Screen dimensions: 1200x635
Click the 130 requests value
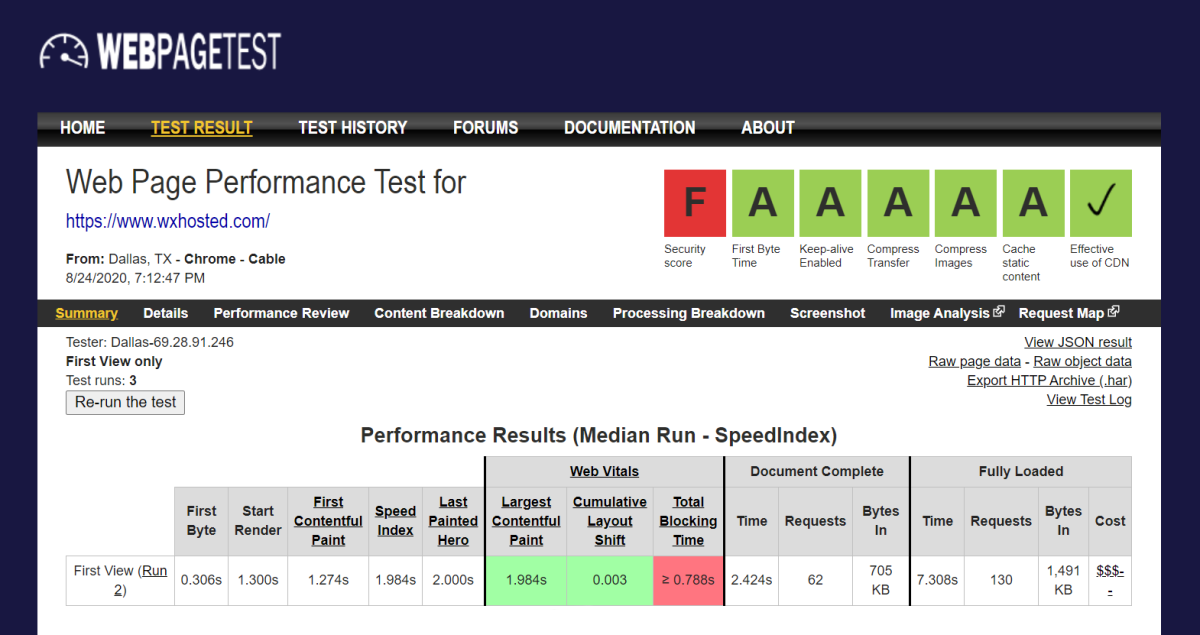click(1000, 580)
